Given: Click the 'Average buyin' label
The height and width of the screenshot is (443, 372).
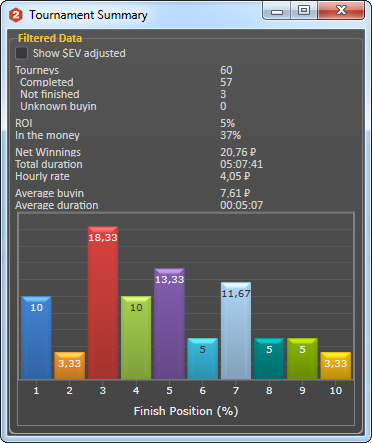Looking at the screenshot, I should (49, 193).
